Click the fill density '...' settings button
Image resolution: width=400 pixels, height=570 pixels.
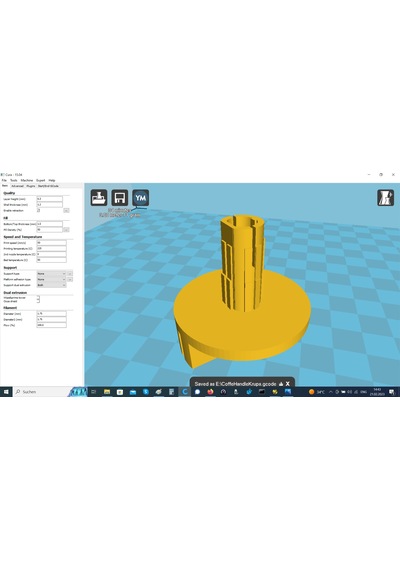[x=66, y=229]
